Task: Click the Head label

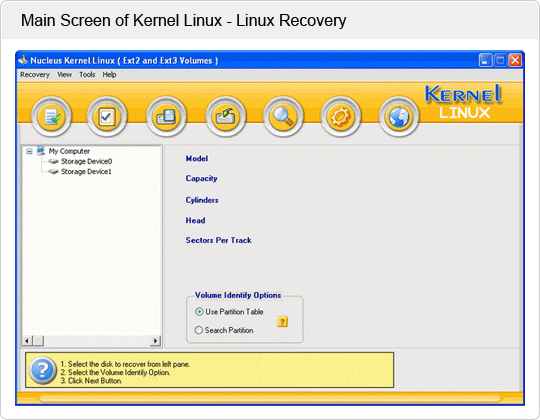Action: pyautogui.click(x=195, y=220)
